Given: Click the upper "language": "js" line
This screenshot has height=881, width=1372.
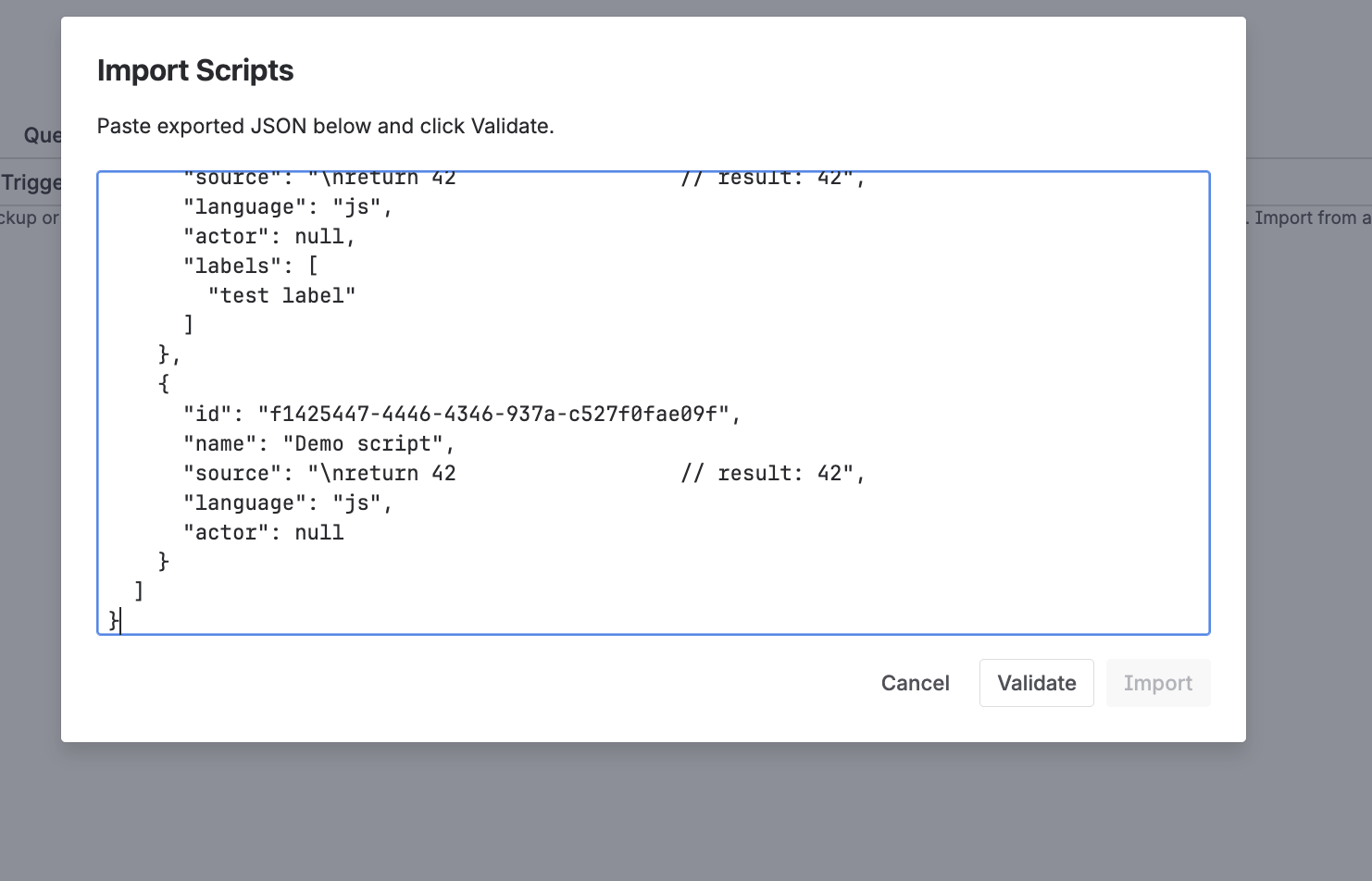Looking at the screenshot, I should (x=287, y=206).
